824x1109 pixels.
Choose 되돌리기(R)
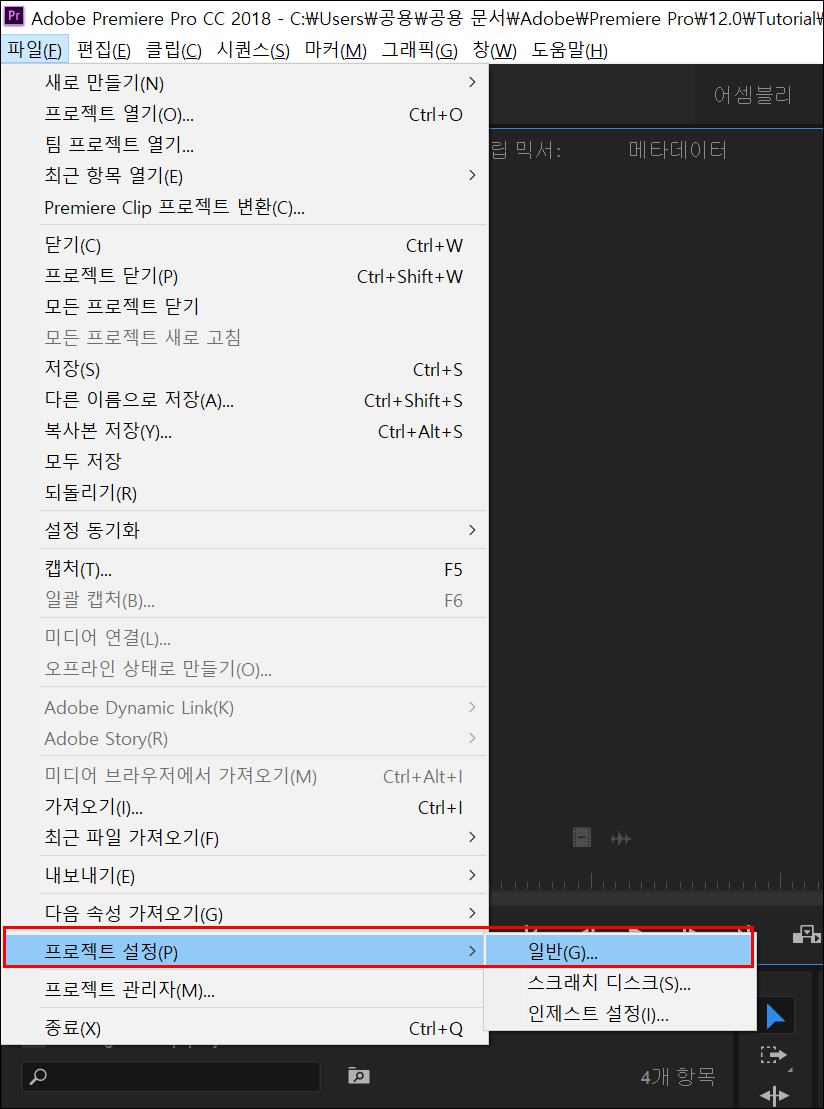click(245, 493)
